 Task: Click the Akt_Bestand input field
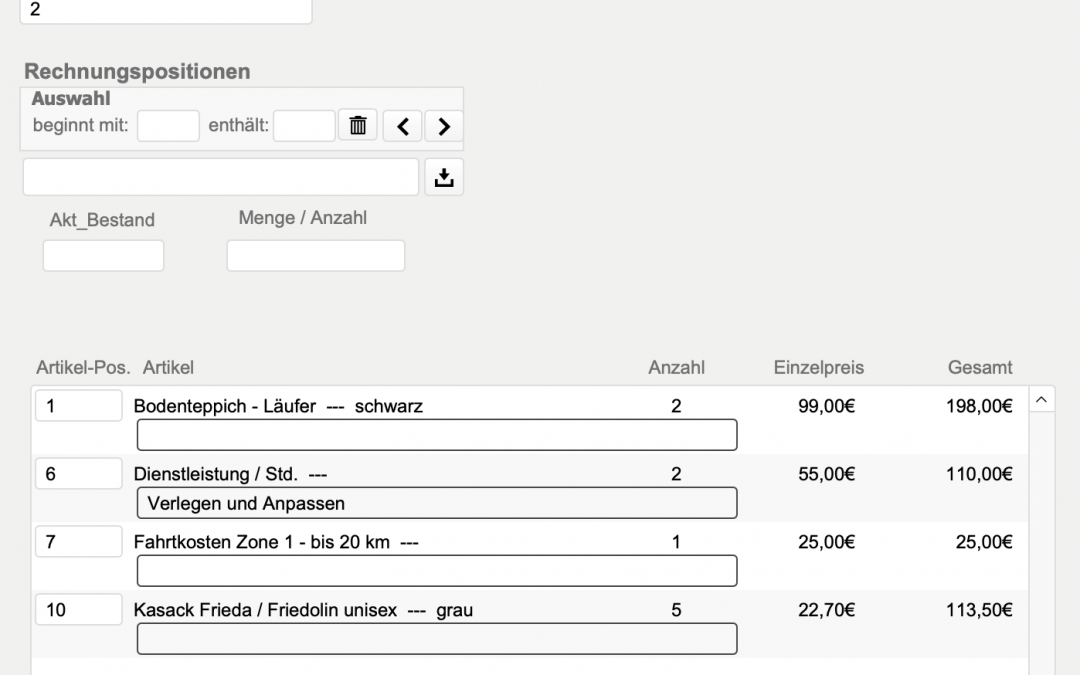(x=103, y=256)
